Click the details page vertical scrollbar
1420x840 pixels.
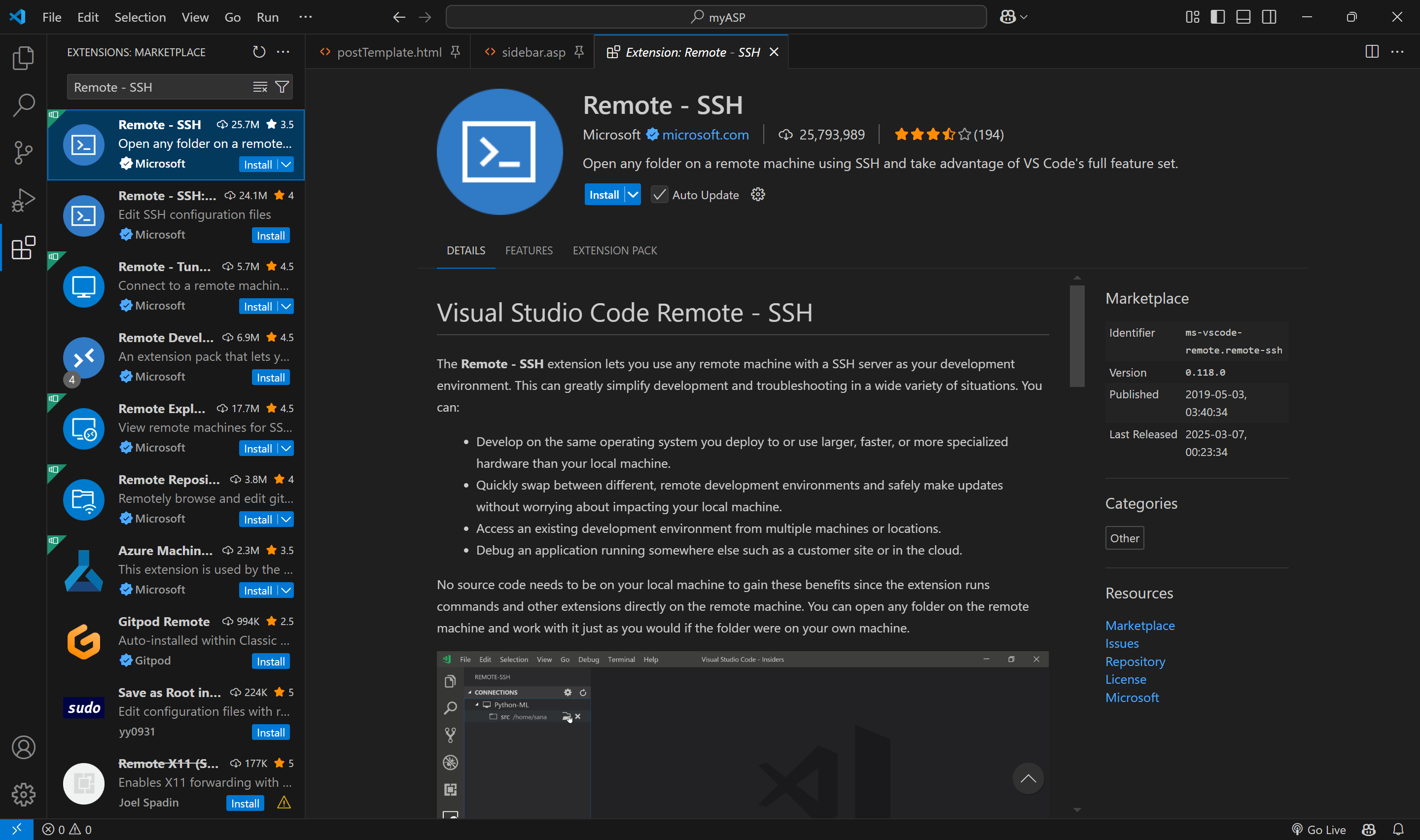tap(1077, 336)
